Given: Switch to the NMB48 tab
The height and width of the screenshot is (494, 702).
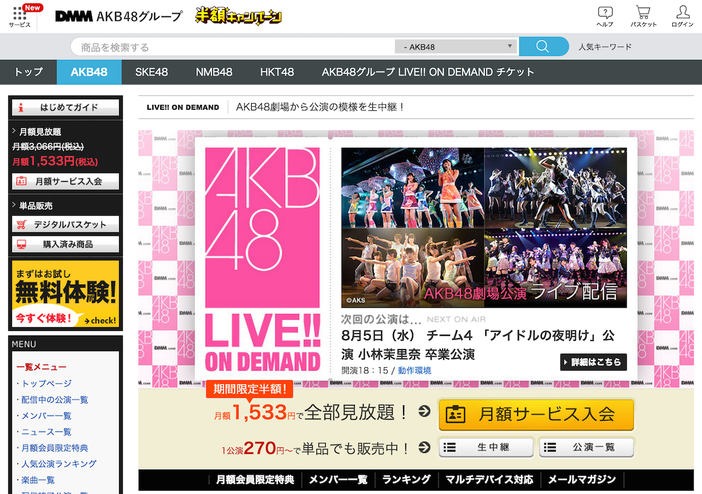Looking at the screenshot, I should coord(214,72).
